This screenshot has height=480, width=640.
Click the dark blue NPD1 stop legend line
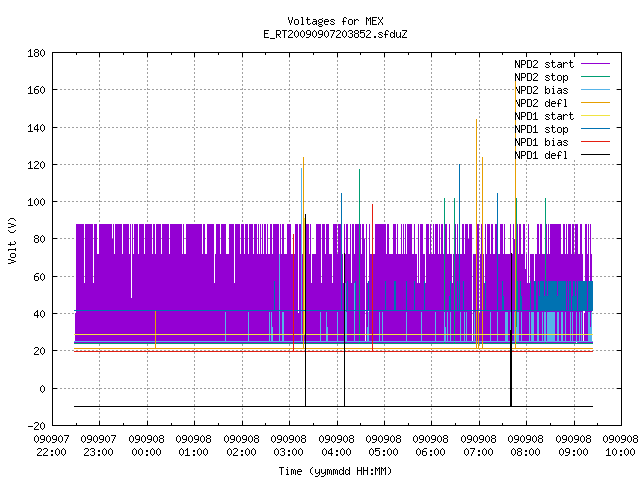coord(596,129)
